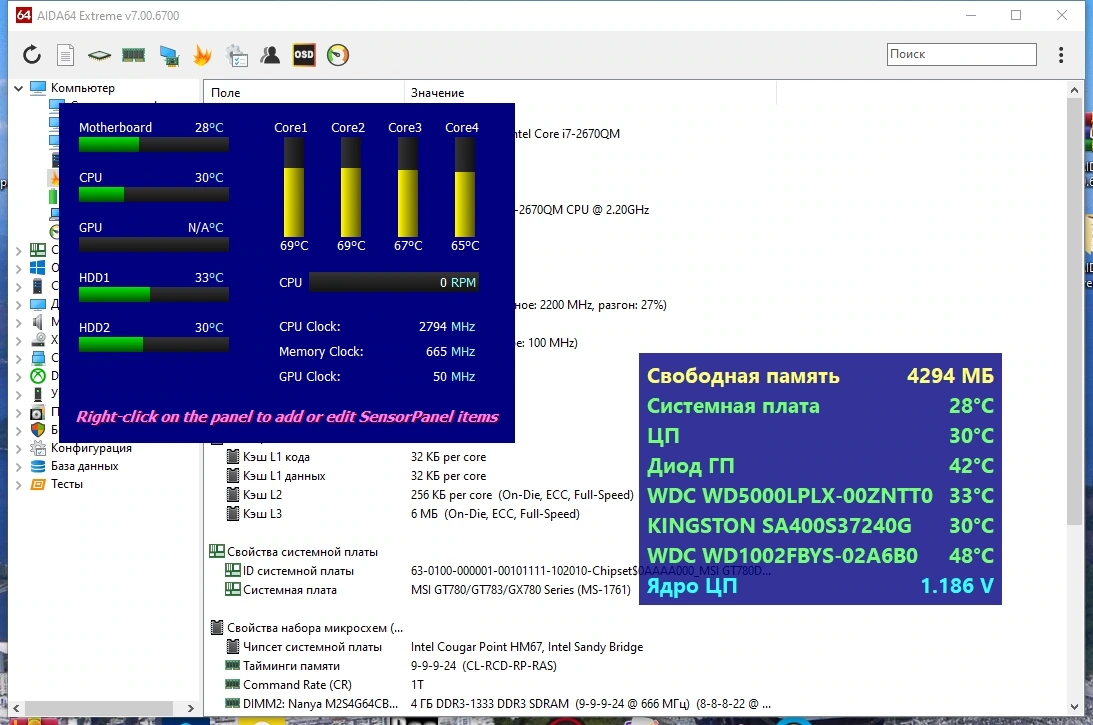
Task: Click the Тесты benchmark icon
Action: (x=38, y=484)
